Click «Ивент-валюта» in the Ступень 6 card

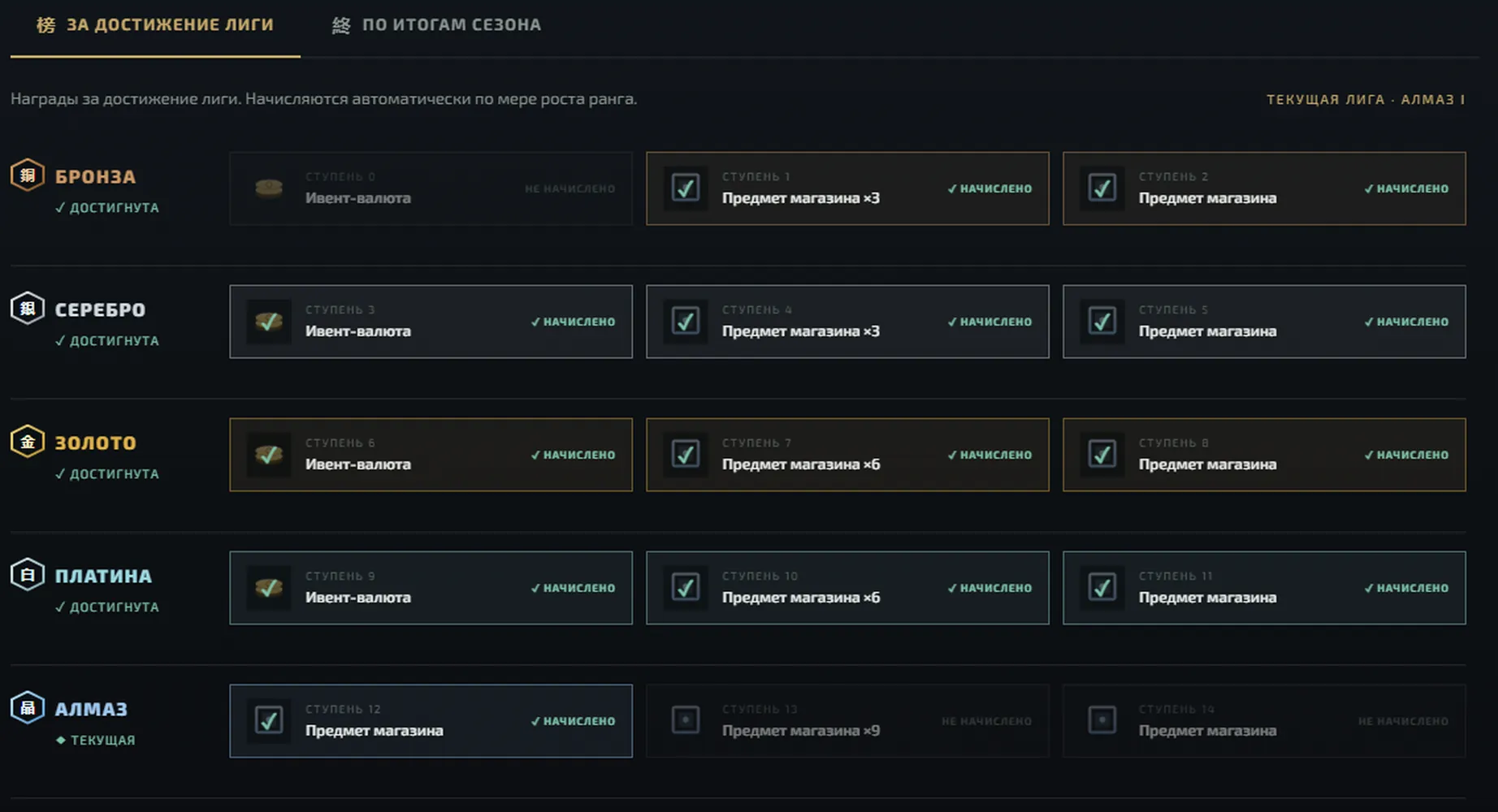click(x=358, y=464)
